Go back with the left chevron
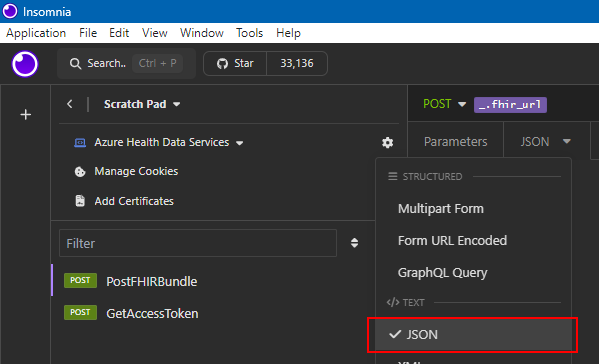The height and width of the screenshot is (364, 599). pos(70,104)
